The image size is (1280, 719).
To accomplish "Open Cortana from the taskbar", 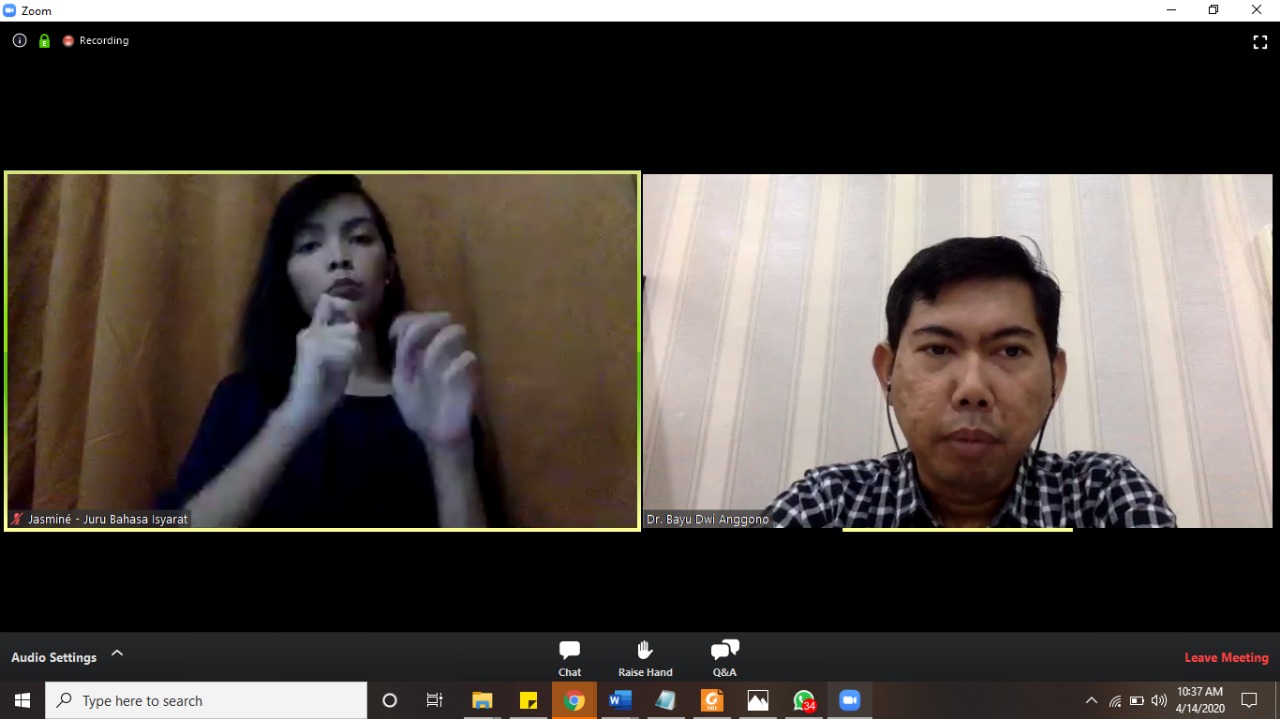I will click(x=390, y=700).
